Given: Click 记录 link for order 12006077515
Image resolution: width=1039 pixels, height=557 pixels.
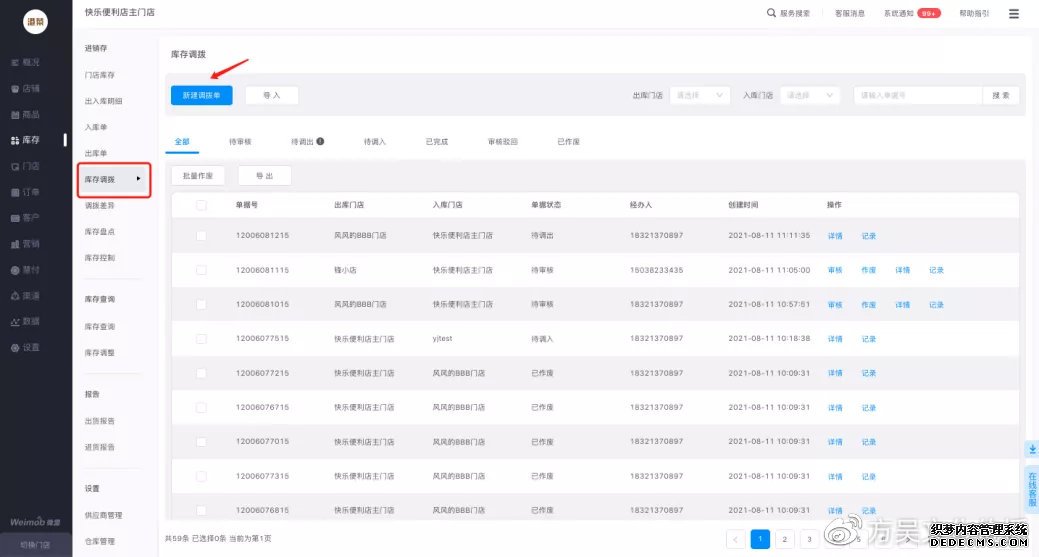Looking at the screenshot, I should pos(869,339).
